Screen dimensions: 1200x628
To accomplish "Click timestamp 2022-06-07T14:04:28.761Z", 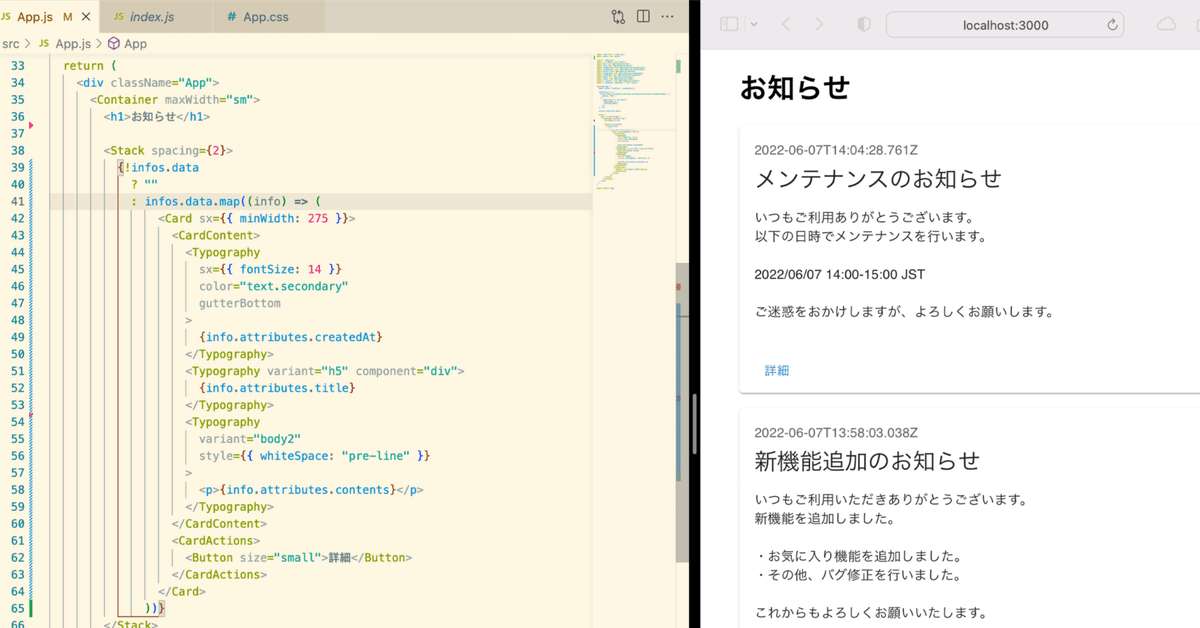I will pyautogui.click(x=836, y=150).
